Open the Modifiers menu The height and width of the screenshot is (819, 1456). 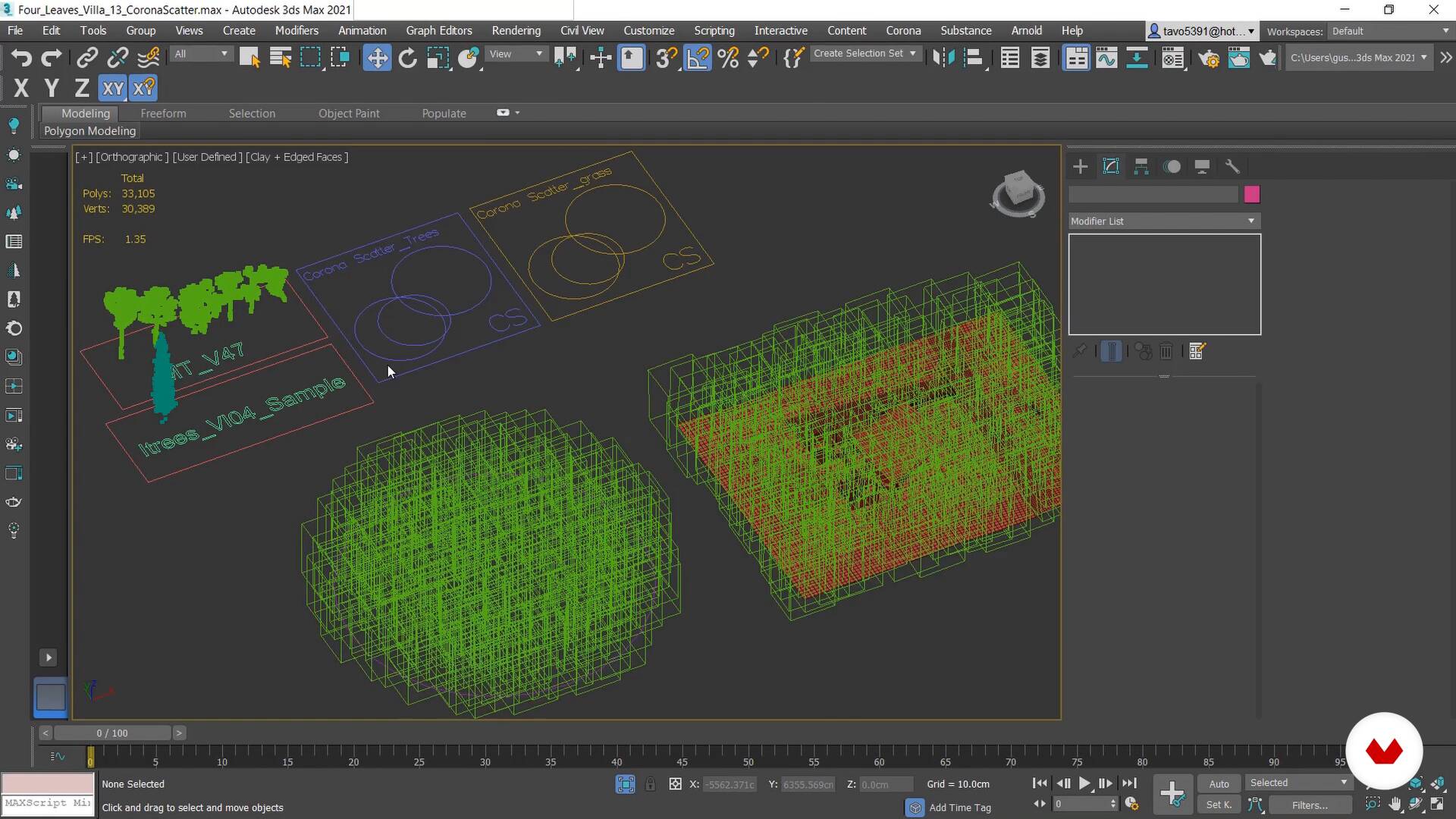[297, 30]
